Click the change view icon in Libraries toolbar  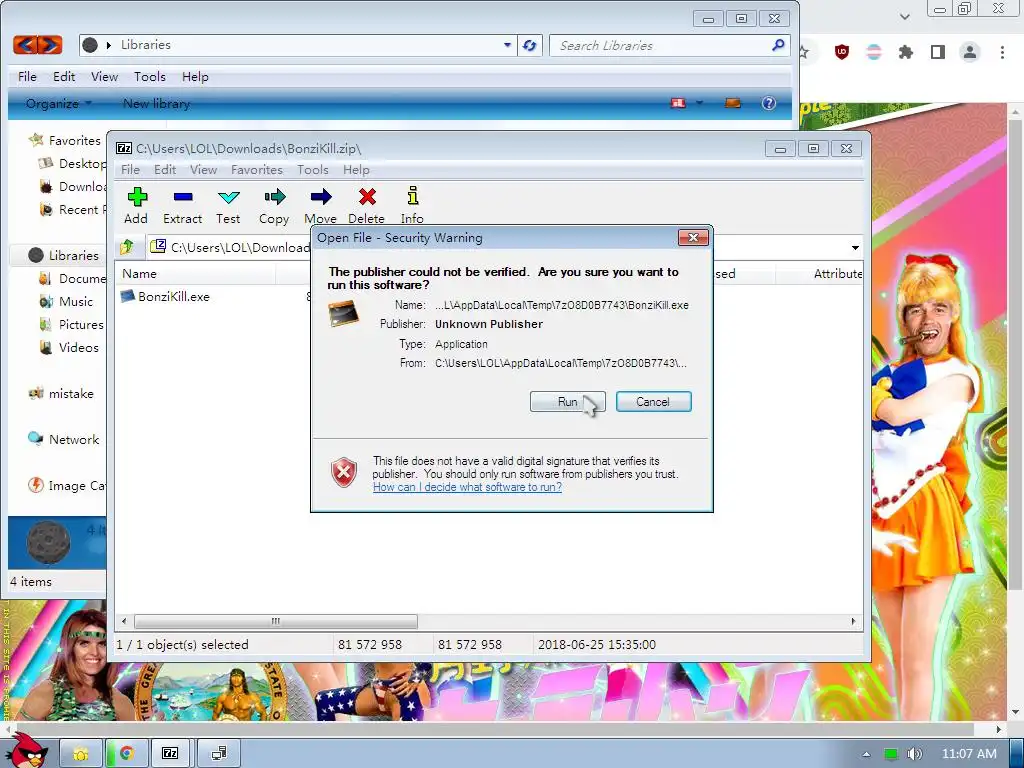point(678,103)
